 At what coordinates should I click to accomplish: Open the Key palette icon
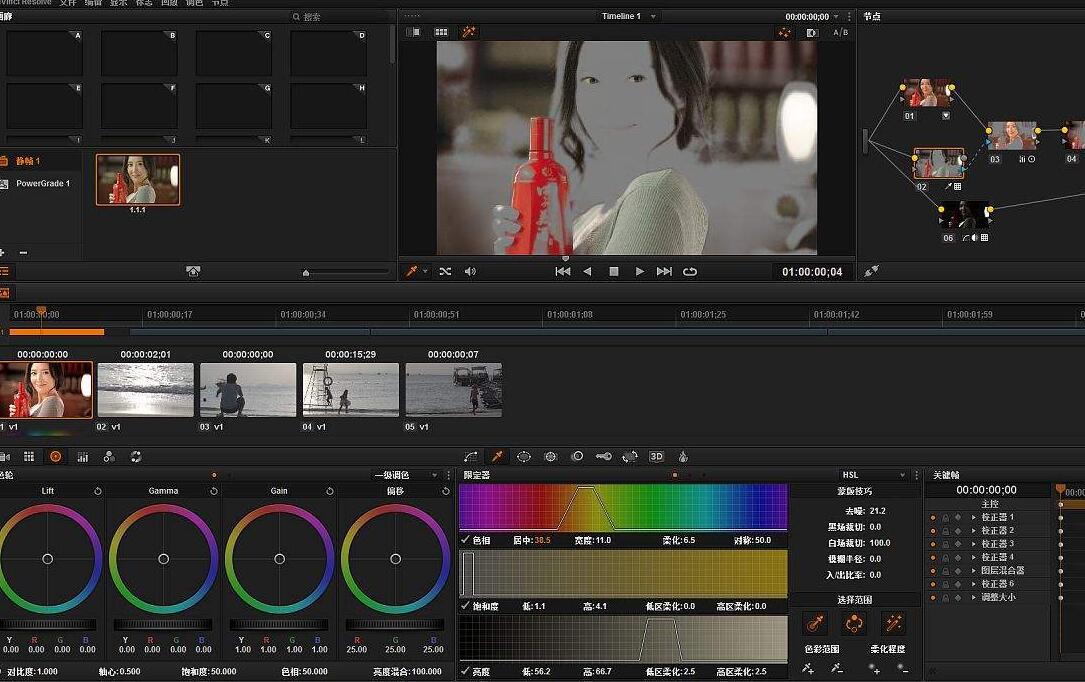(x=603, y=456)
